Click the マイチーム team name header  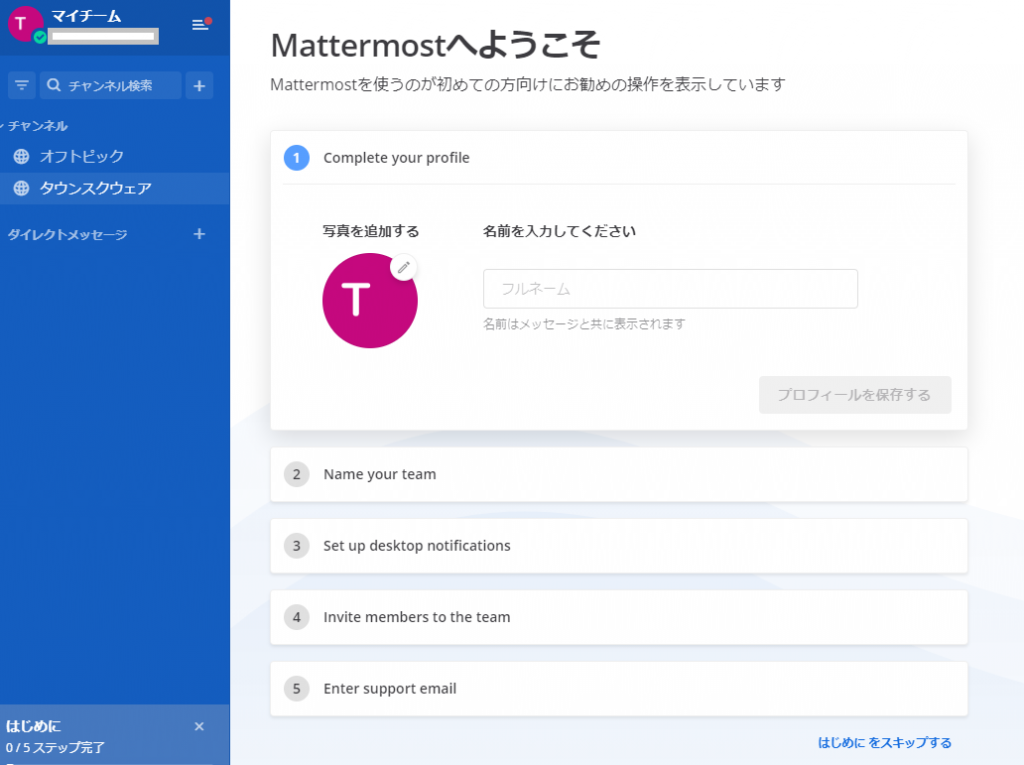pyautogui.click(x=86, y=16)
